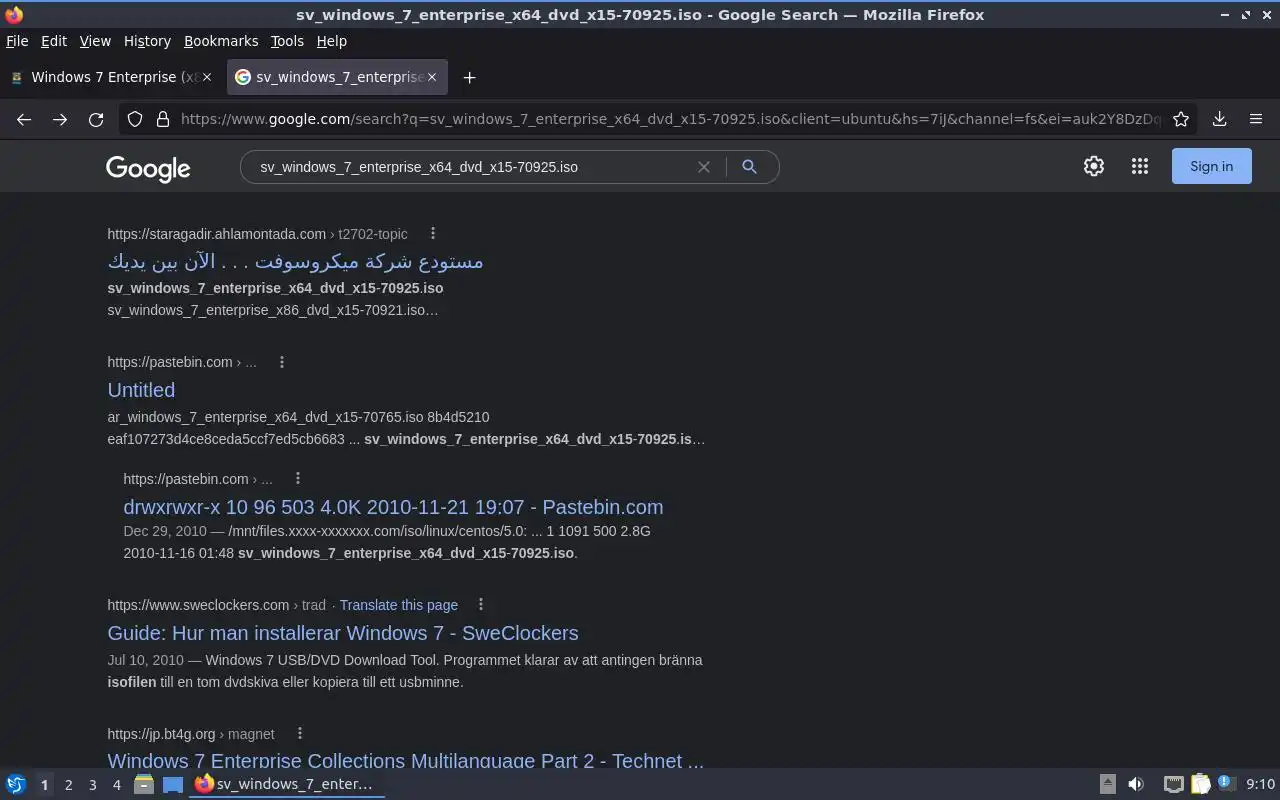Clear the Google search box text
This screenshot has width=1280, height=800.
point(704,167)
